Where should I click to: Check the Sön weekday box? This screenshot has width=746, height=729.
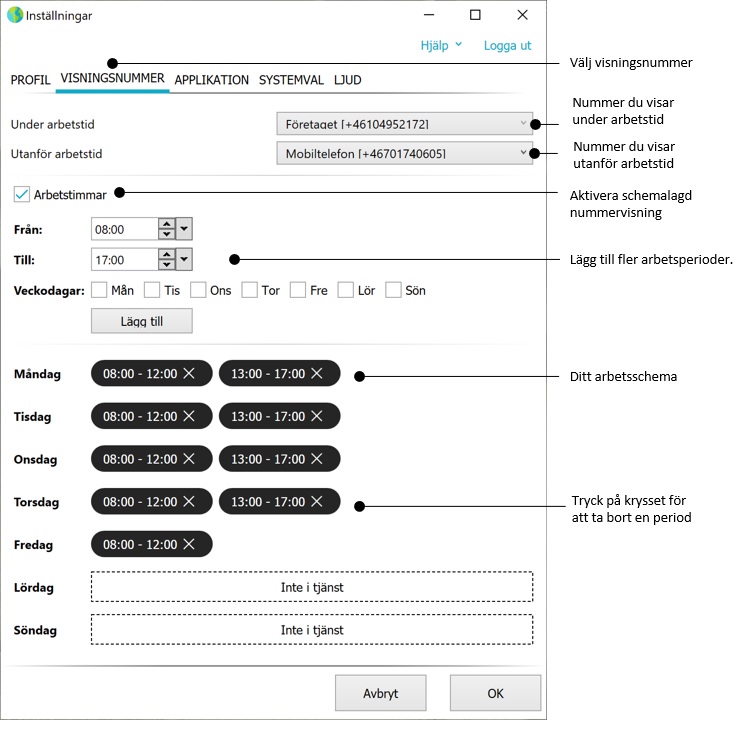click(x=393, y=290)
